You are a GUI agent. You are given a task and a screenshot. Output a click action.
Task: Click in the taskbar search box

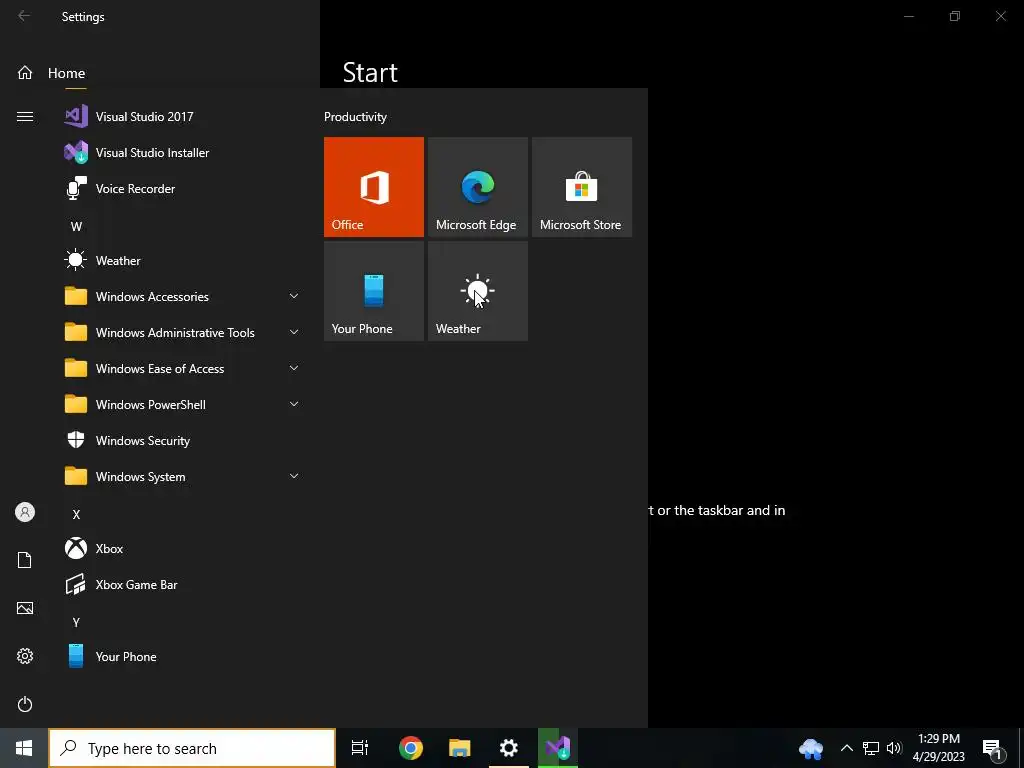tap(192, 748)
